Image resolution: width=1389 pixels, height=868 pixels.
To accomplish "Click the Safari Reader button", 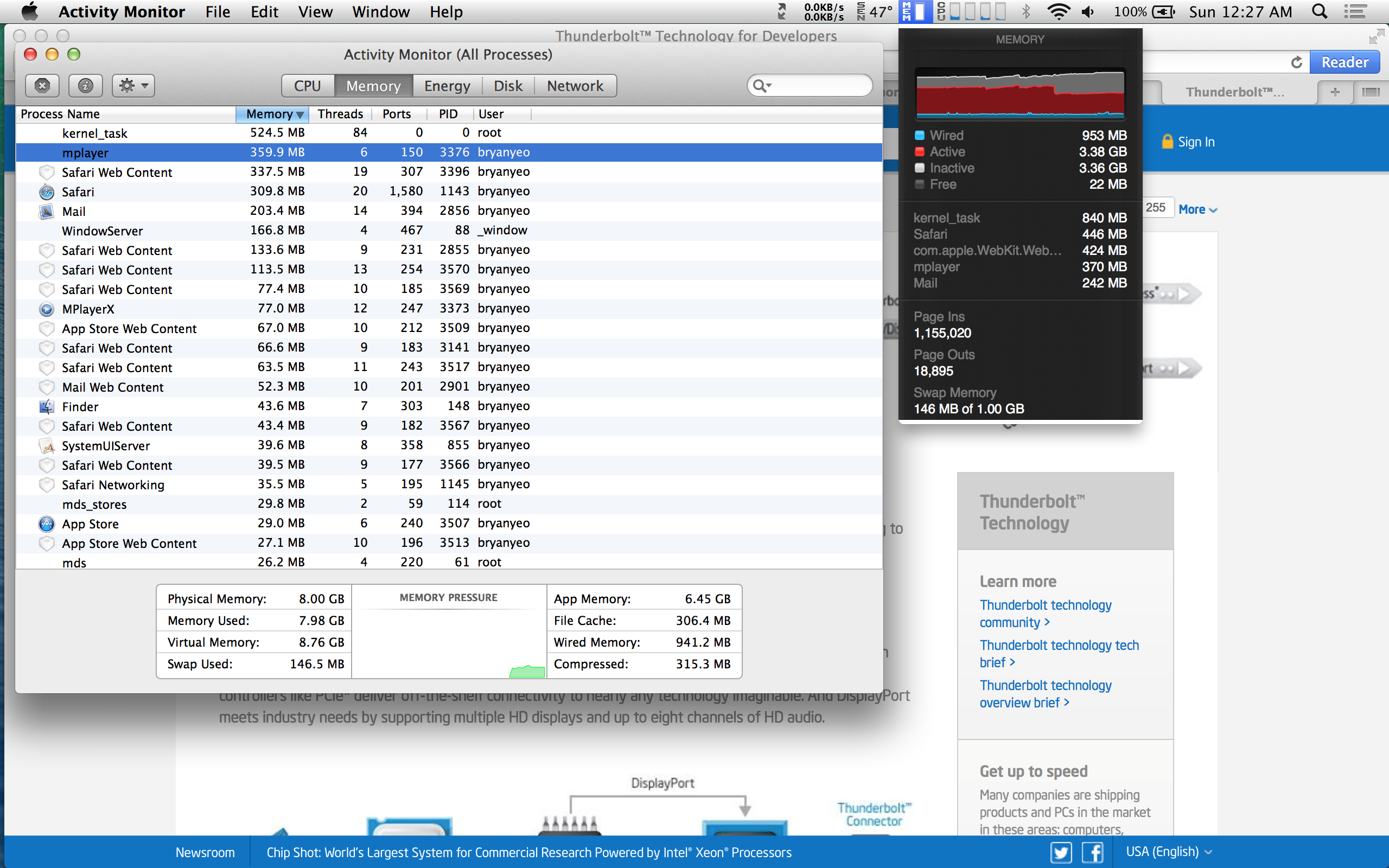I will pyautogui.click(x=1344, y=62).
